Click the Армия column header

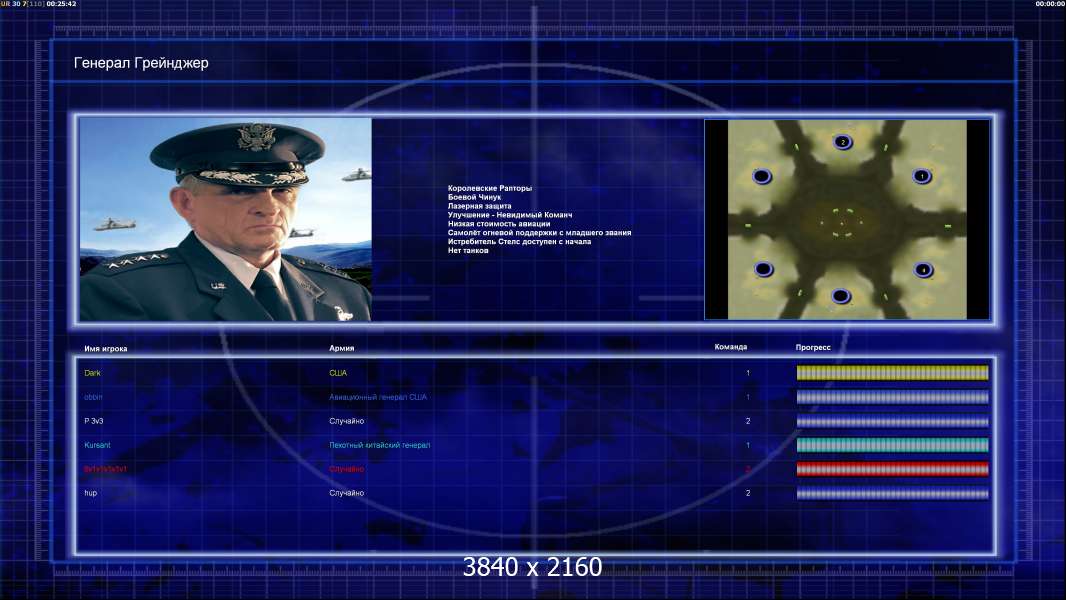pos(341,348)
